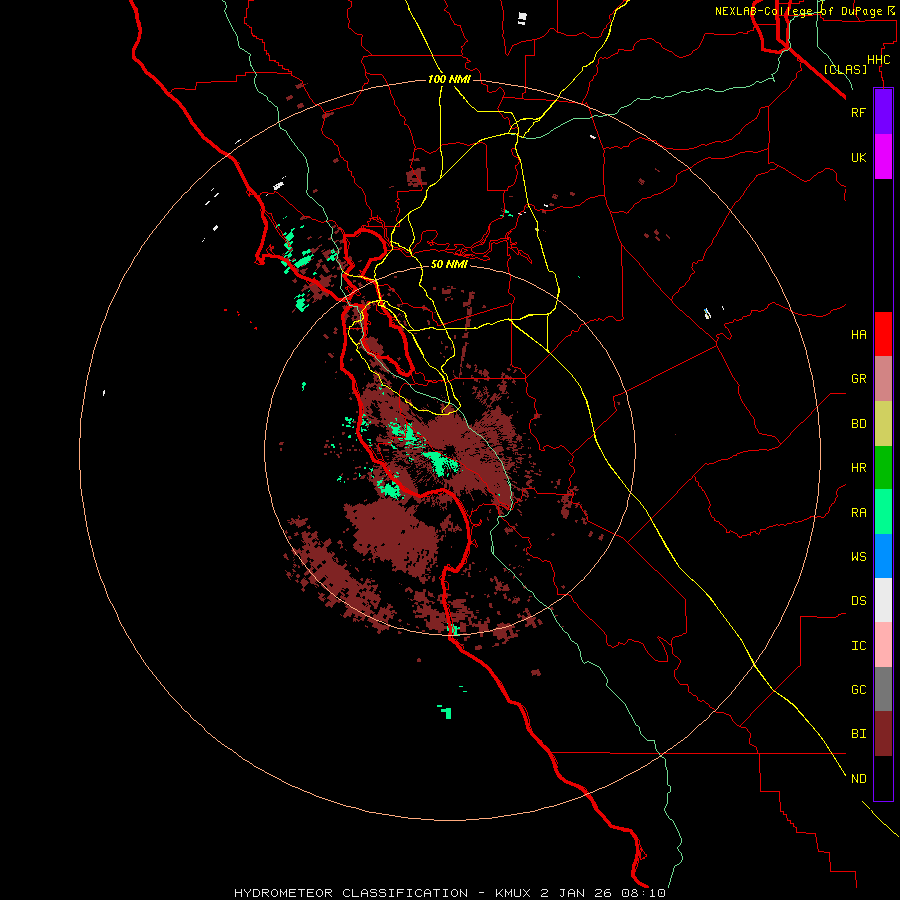Click the white DS legend swatch

[883, 600]
